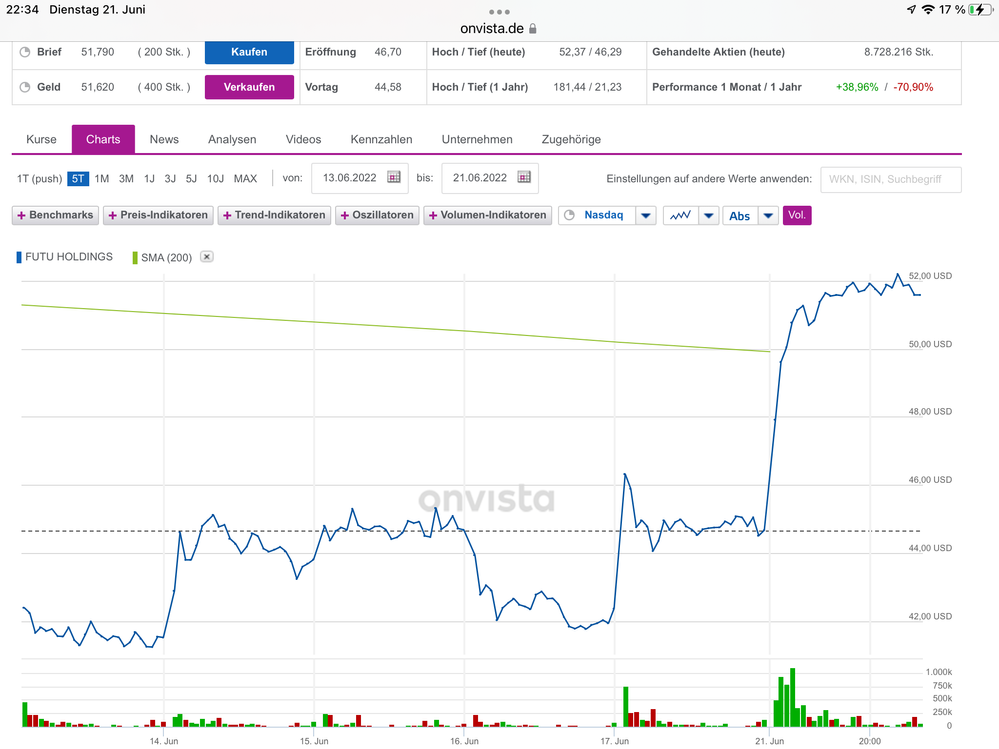Toggle the Vol. volume display
Image resolution: width=999 pixels, height=749 pixels.
tap(797, 215)
